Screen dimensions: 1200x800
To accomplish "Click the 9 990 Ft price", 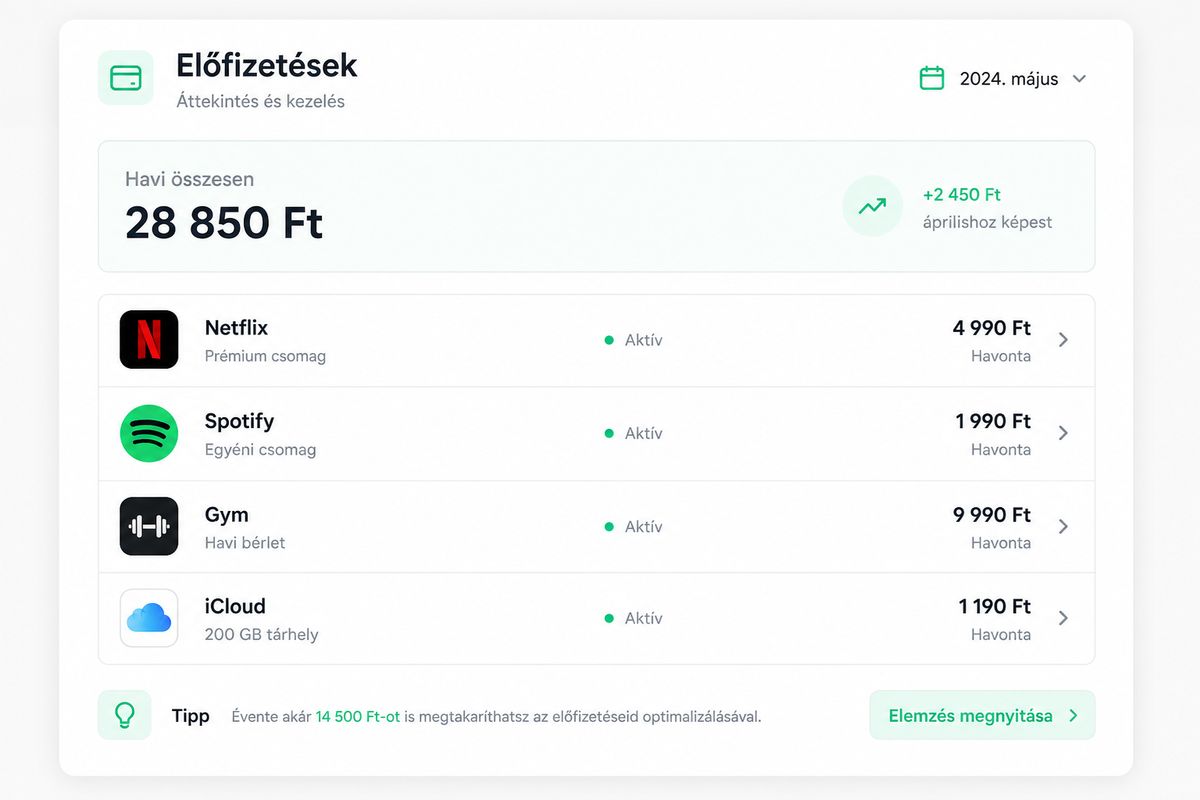I will tap(992, 515).
